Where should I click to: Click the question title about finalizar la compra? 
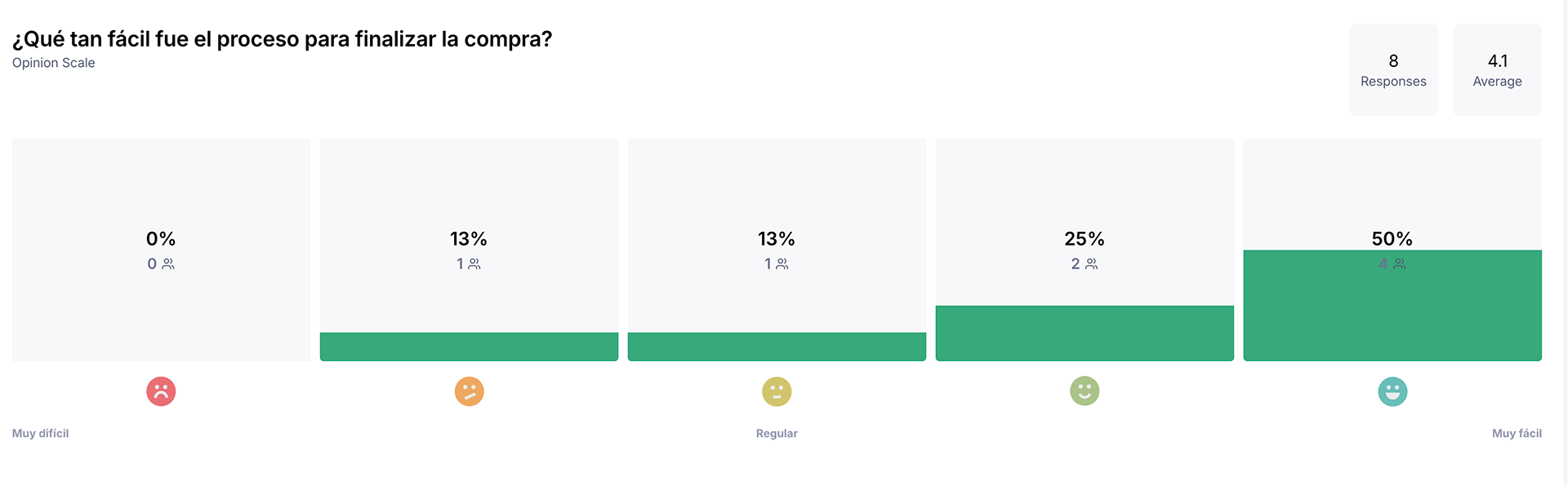[x=282, y=39]
